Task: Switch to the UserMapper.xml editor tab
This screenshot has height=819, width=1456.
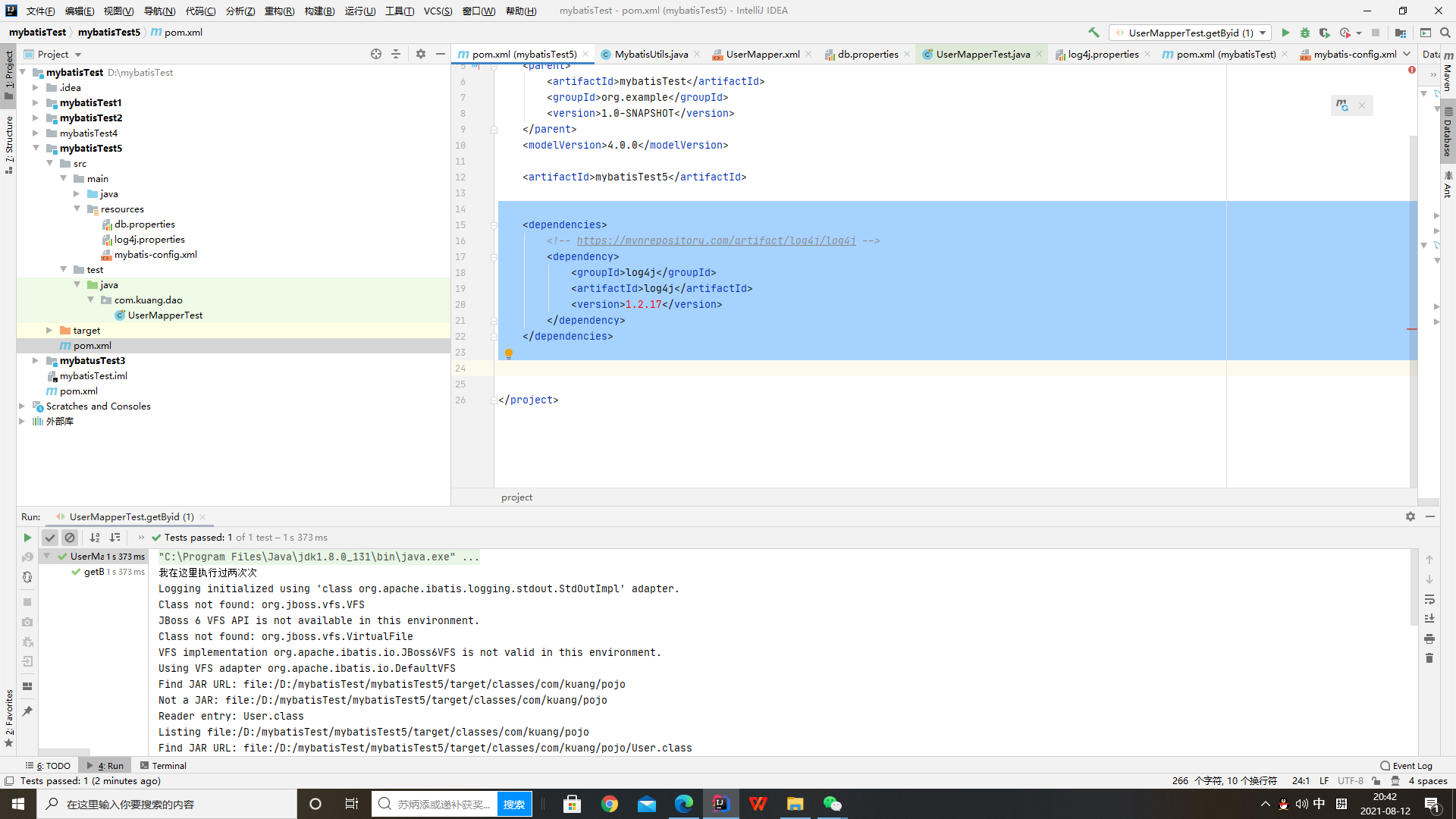Action: point(762,54)
